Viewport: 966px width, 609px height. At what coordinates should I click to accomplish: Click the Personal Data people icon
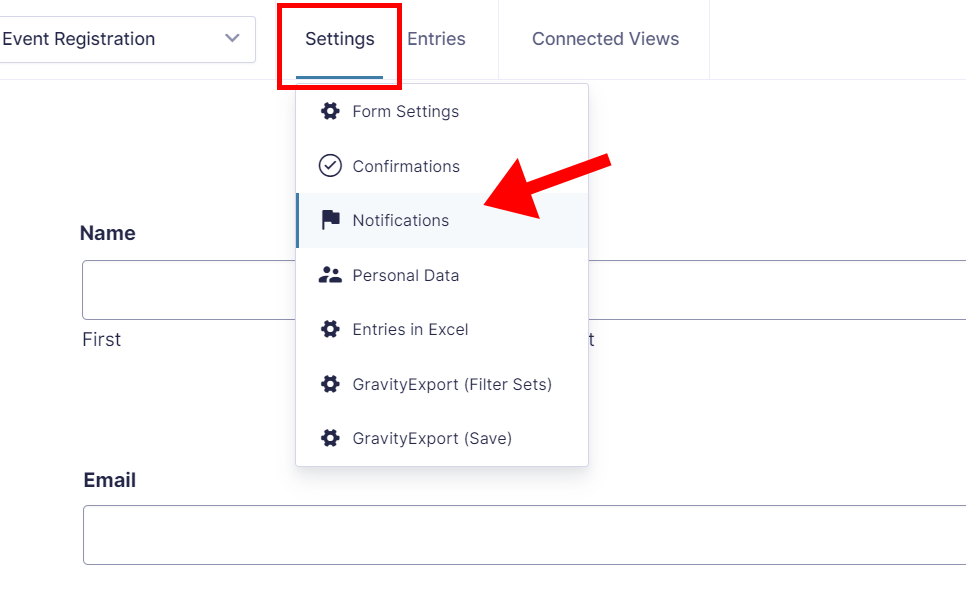click(x=330, y=275)
